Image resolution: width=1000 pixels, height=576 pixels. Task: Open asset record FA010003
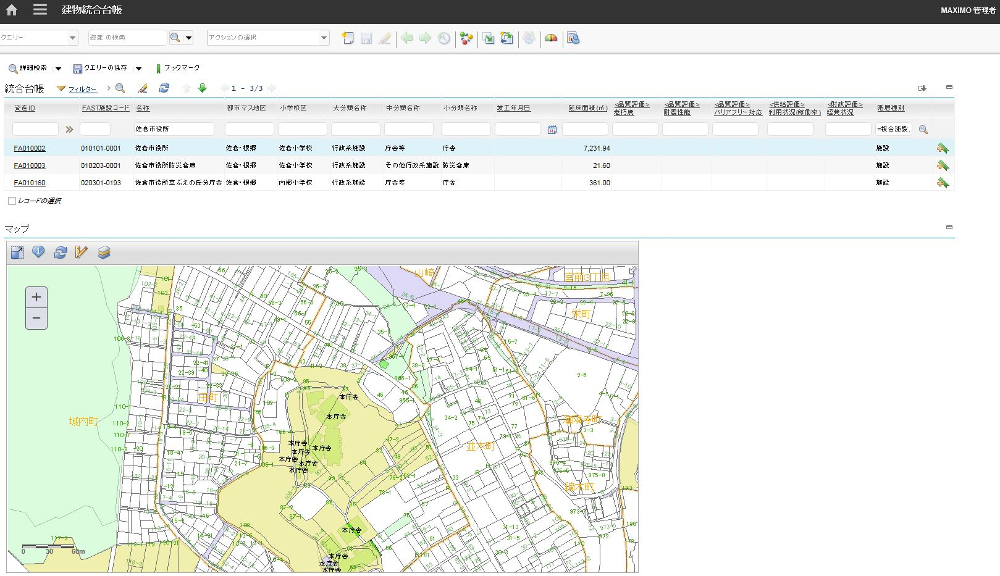pos(29,165)
